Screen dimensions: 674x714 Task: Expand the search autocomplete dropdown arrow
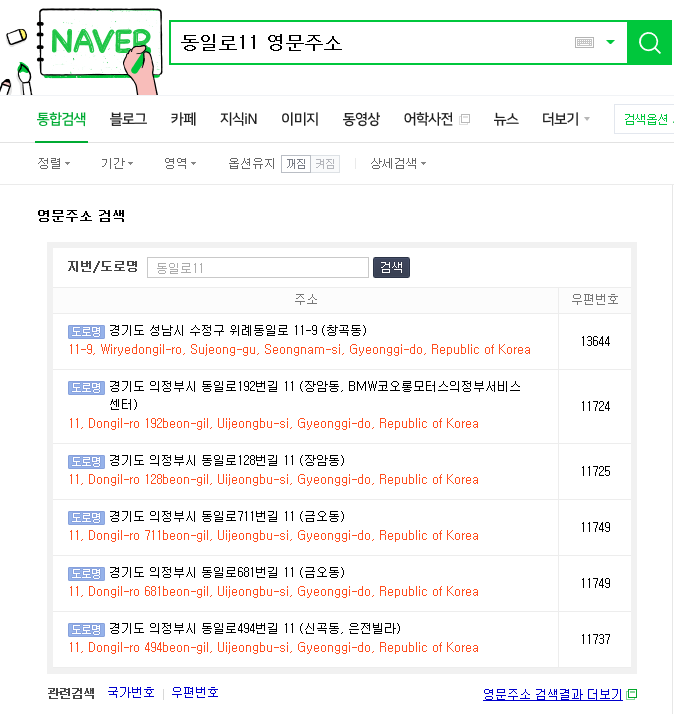pos(610,42)
